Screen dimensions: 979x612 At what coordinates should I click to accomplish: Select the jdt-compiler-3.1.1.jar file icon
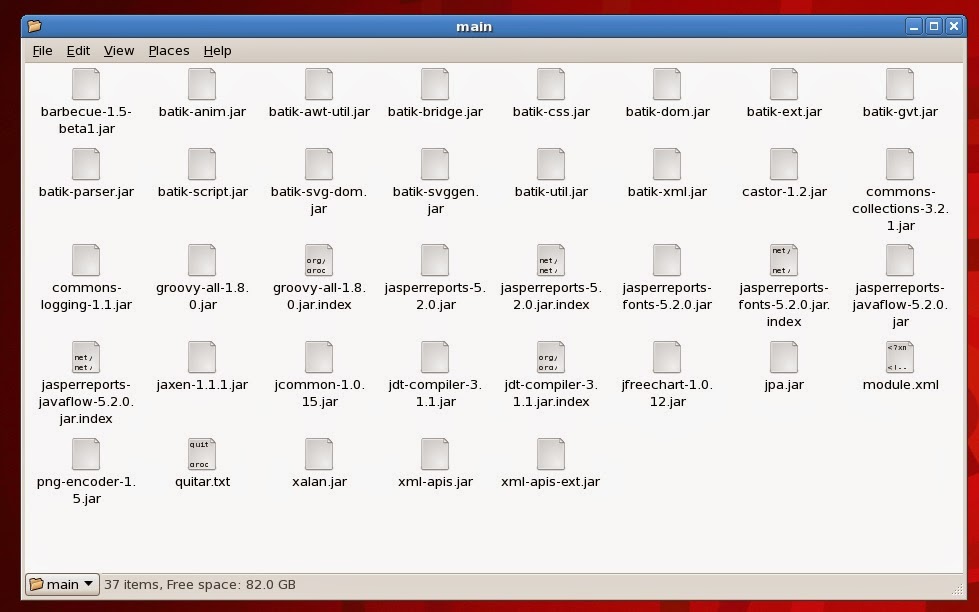point(435,357)
